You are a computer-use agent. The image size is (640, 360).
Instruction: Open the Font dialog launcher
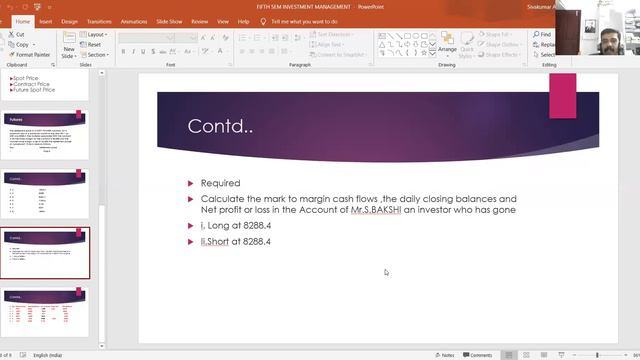point(230,65)
